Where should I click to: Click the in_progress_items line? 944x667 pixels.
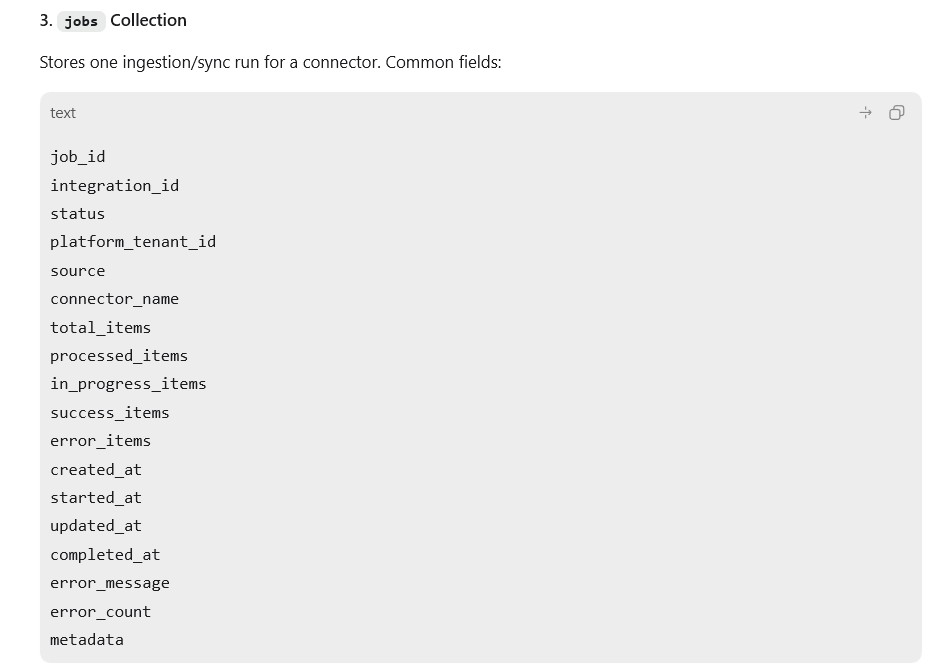coord(128,384)
